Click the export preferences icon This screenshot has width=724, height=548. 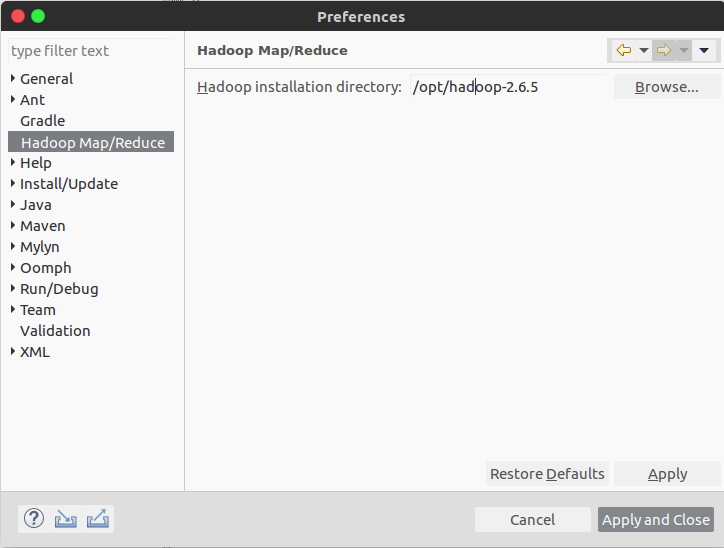point(97,519)
